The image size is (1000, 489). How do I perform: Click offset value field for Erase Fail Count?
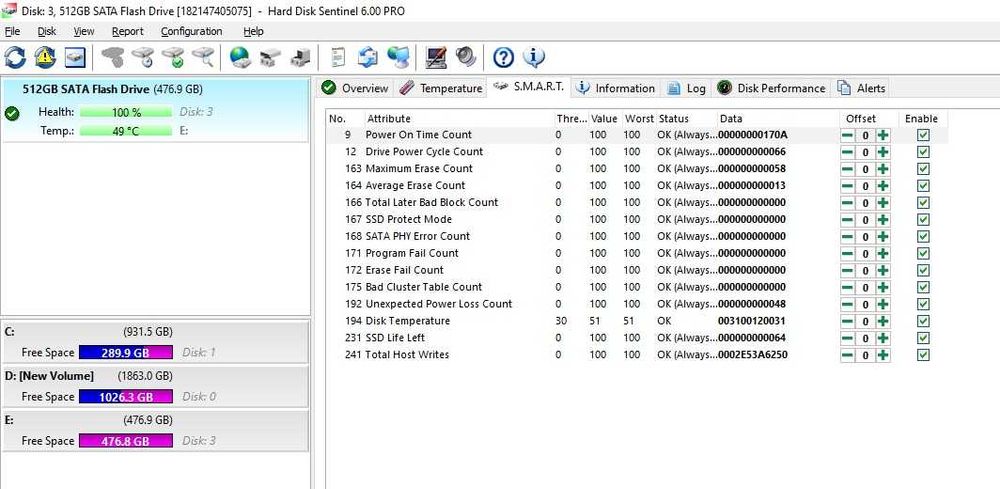click(x=865, y=270)
